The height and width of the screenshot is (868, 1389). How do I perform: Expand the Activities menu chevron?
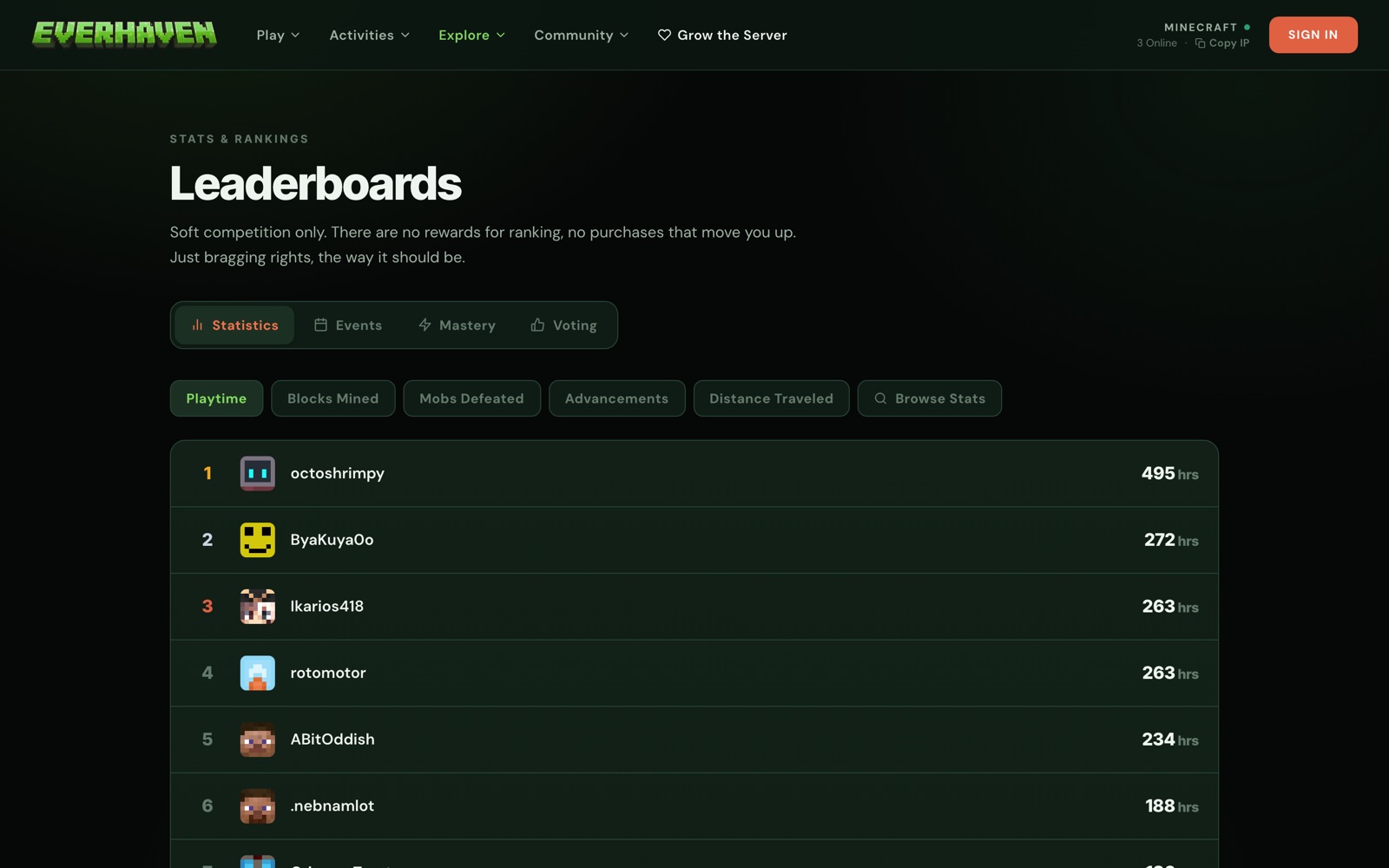(405, 36)
